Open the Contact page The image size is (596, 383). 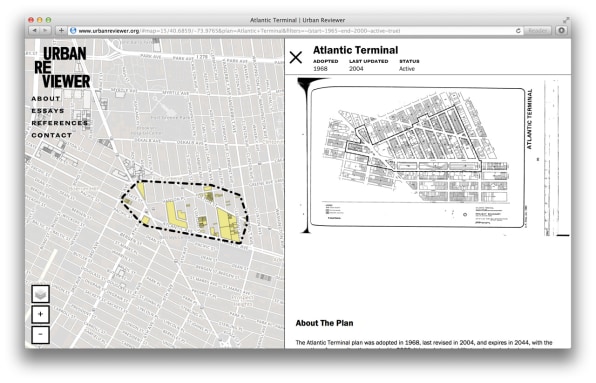(x=52, y=135)
